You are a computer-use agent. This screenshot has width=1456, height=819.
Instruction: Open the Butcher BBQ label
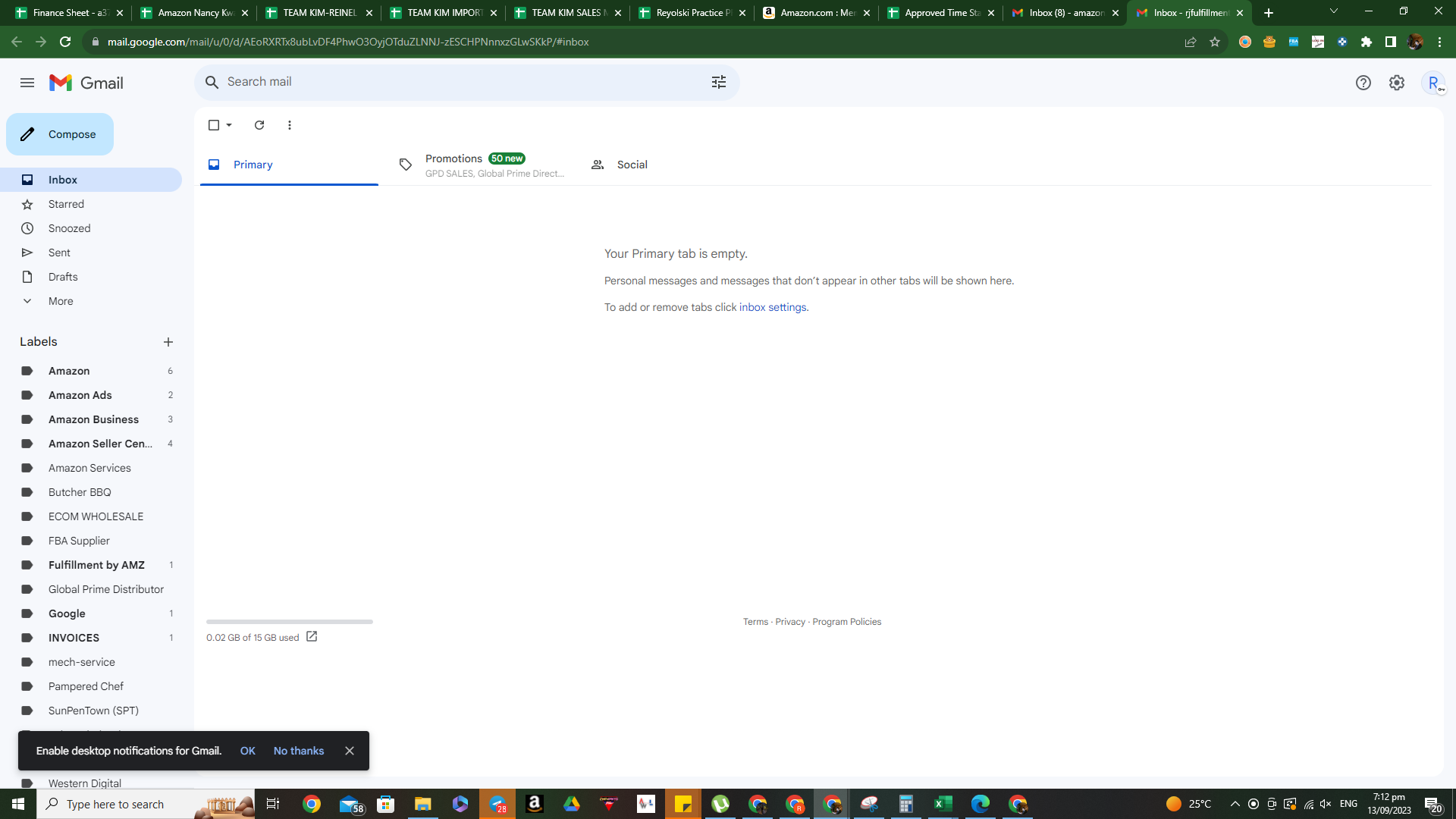point(91,492)
